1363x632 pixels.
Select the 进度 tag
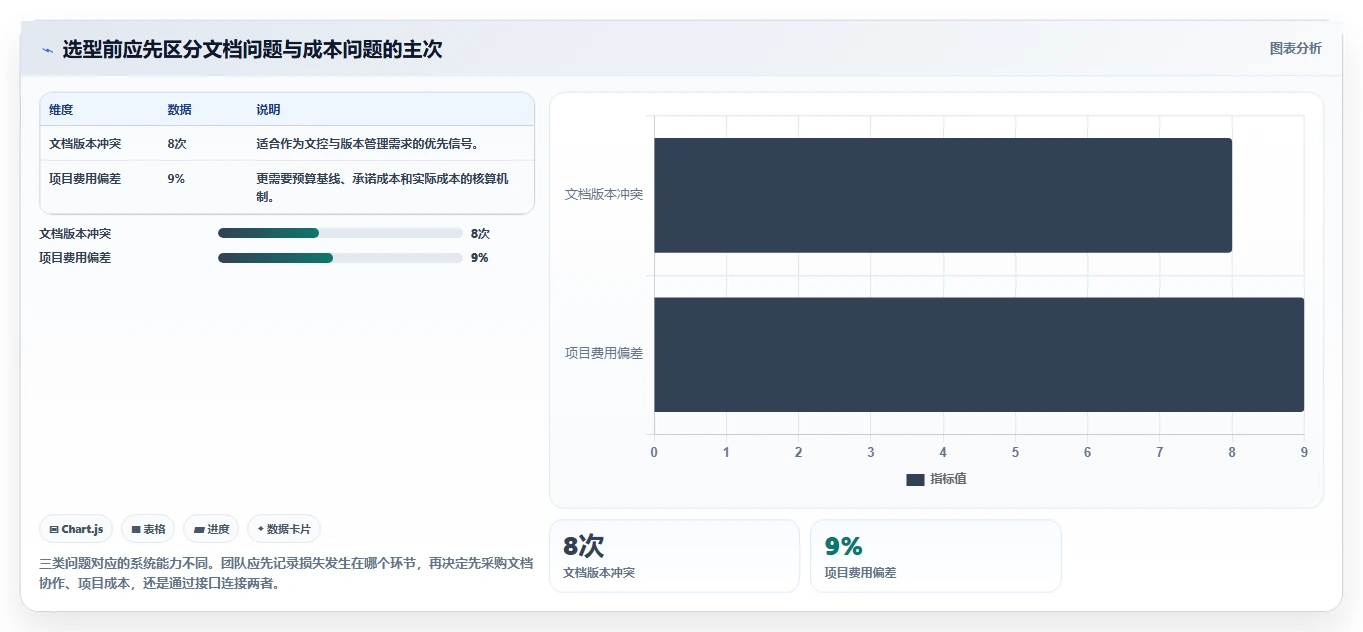(x=211, y=529)
